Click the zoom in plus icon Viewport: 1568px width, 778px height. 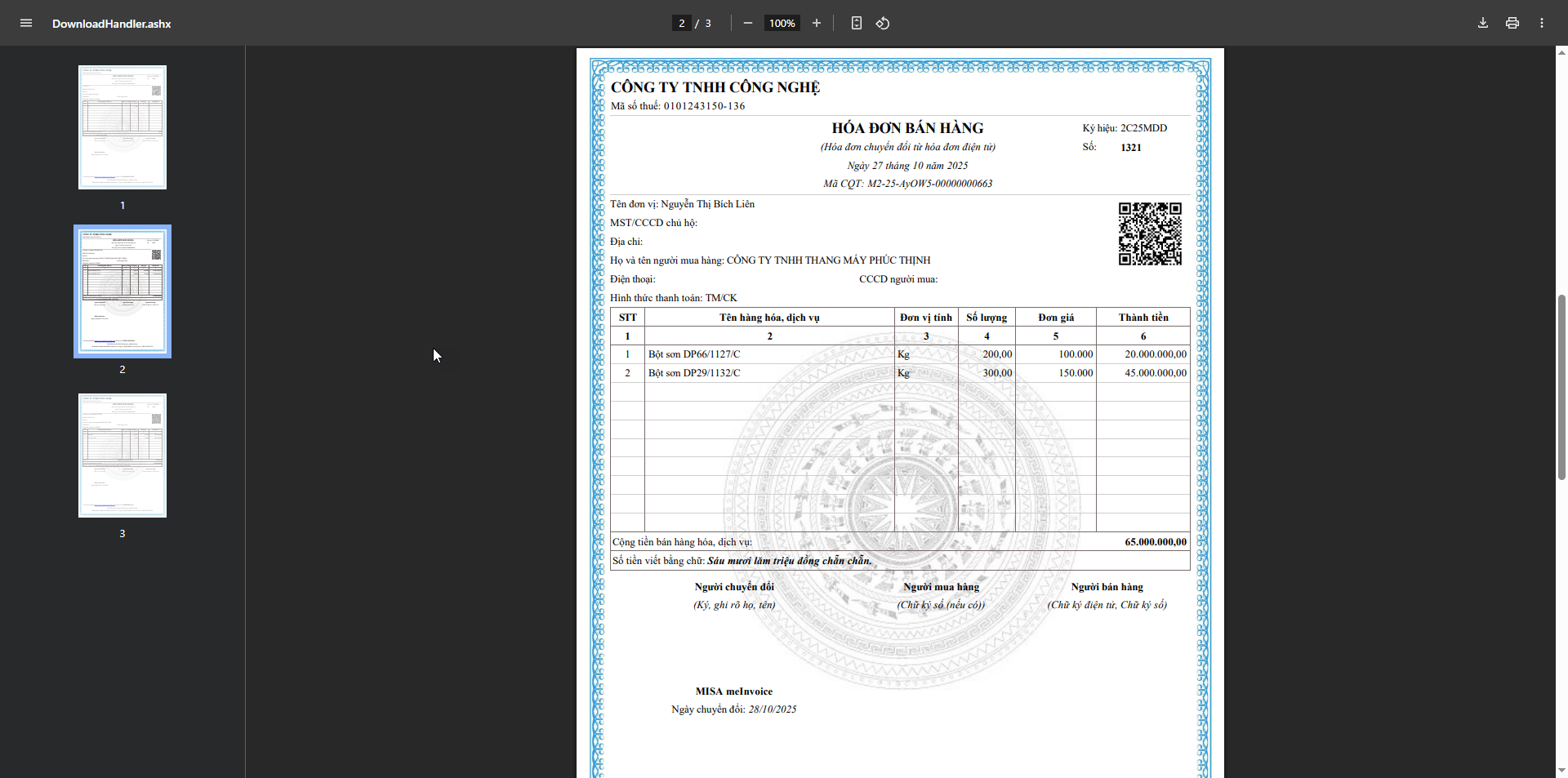coord(816,23)
